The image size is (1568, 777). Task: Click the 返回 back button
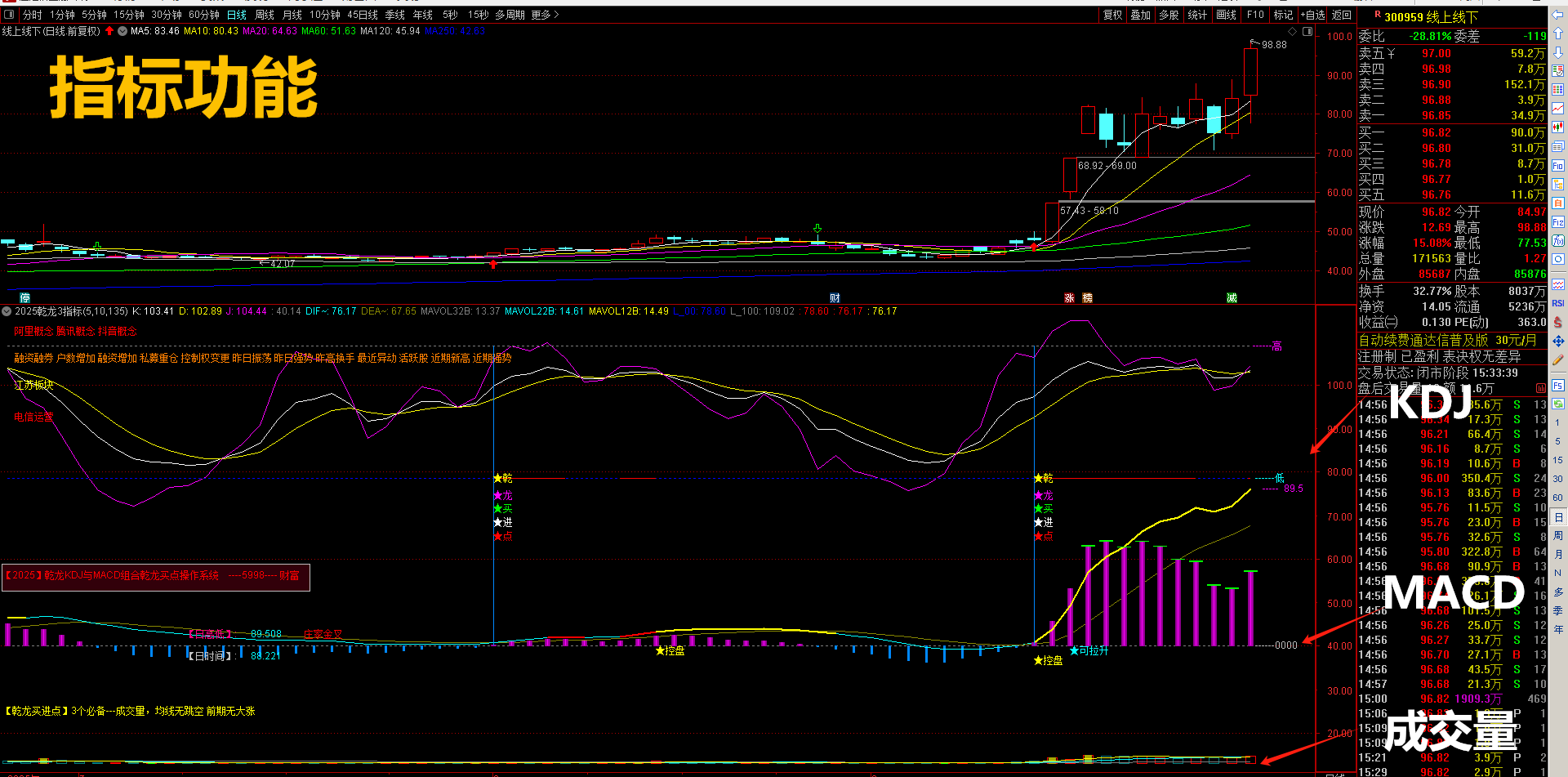click(x=1342, y=15)
